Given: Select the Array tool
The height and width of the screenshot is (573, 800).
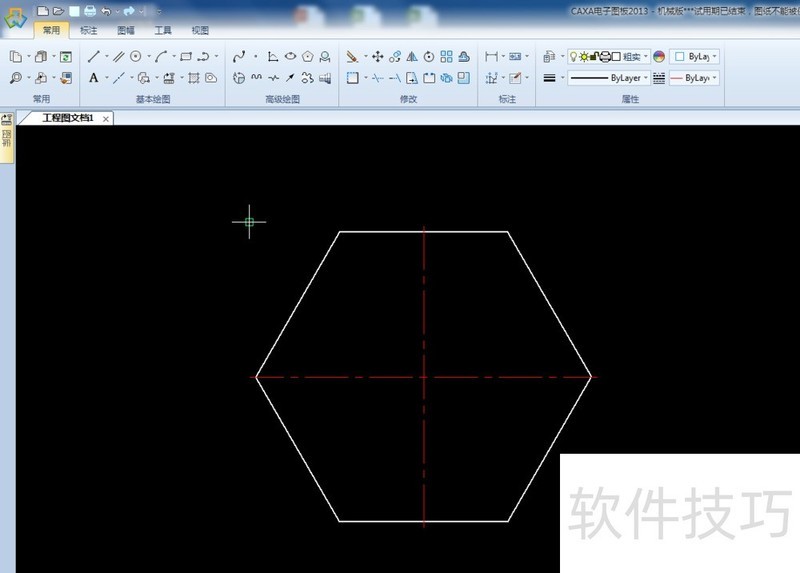Looking at the screenshot, I should click(446, 57).
